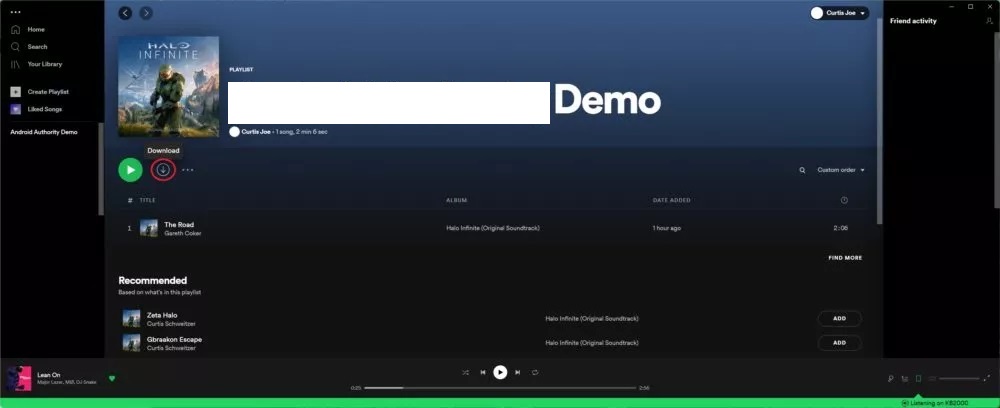Click the Lean On now-playing album art
The height and width of the screenshot is (408, 1000).
click(x=19, y=379)
